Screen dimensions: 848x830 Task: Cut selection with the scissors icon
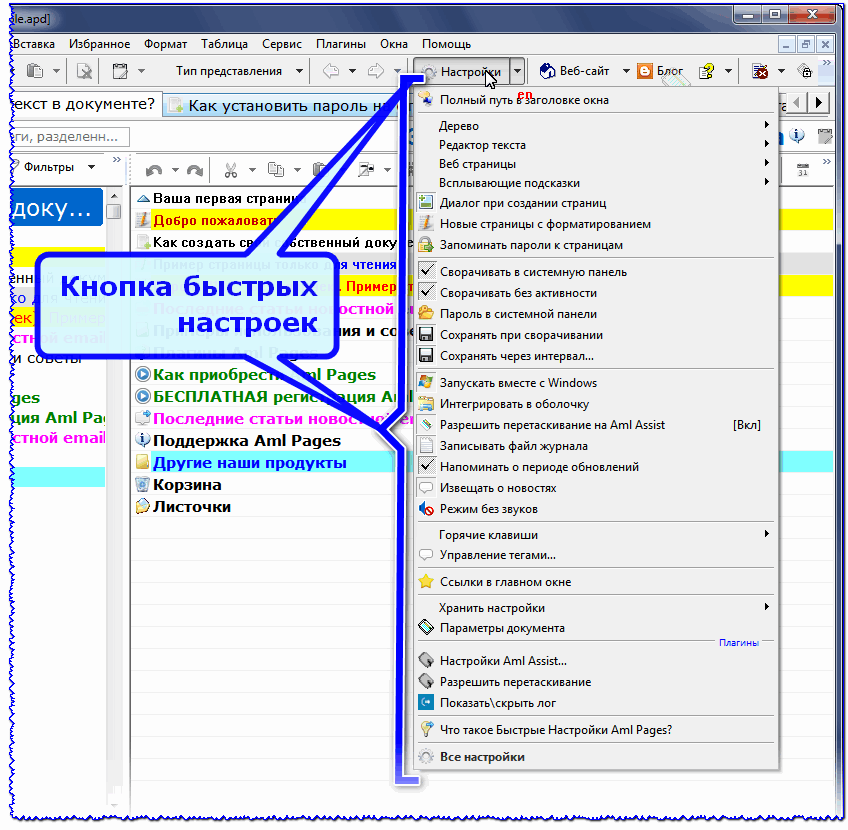point(231,170)
